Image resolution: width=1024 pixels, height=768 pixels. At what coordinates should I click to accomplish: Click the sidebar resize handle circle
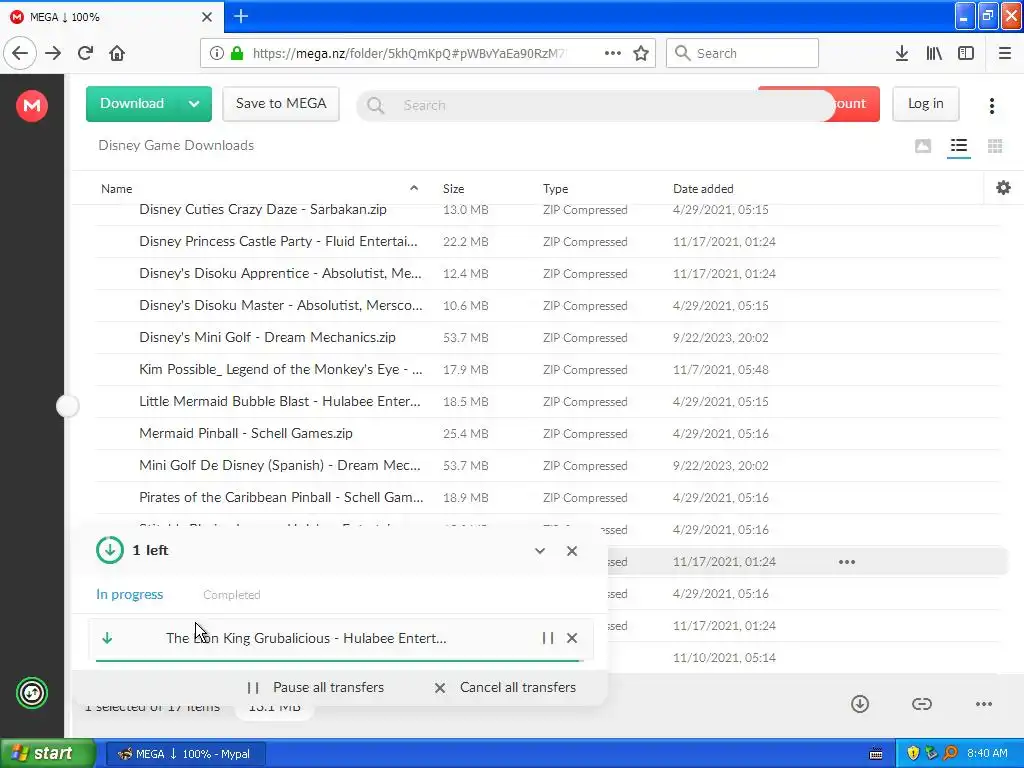click(67, 406)
